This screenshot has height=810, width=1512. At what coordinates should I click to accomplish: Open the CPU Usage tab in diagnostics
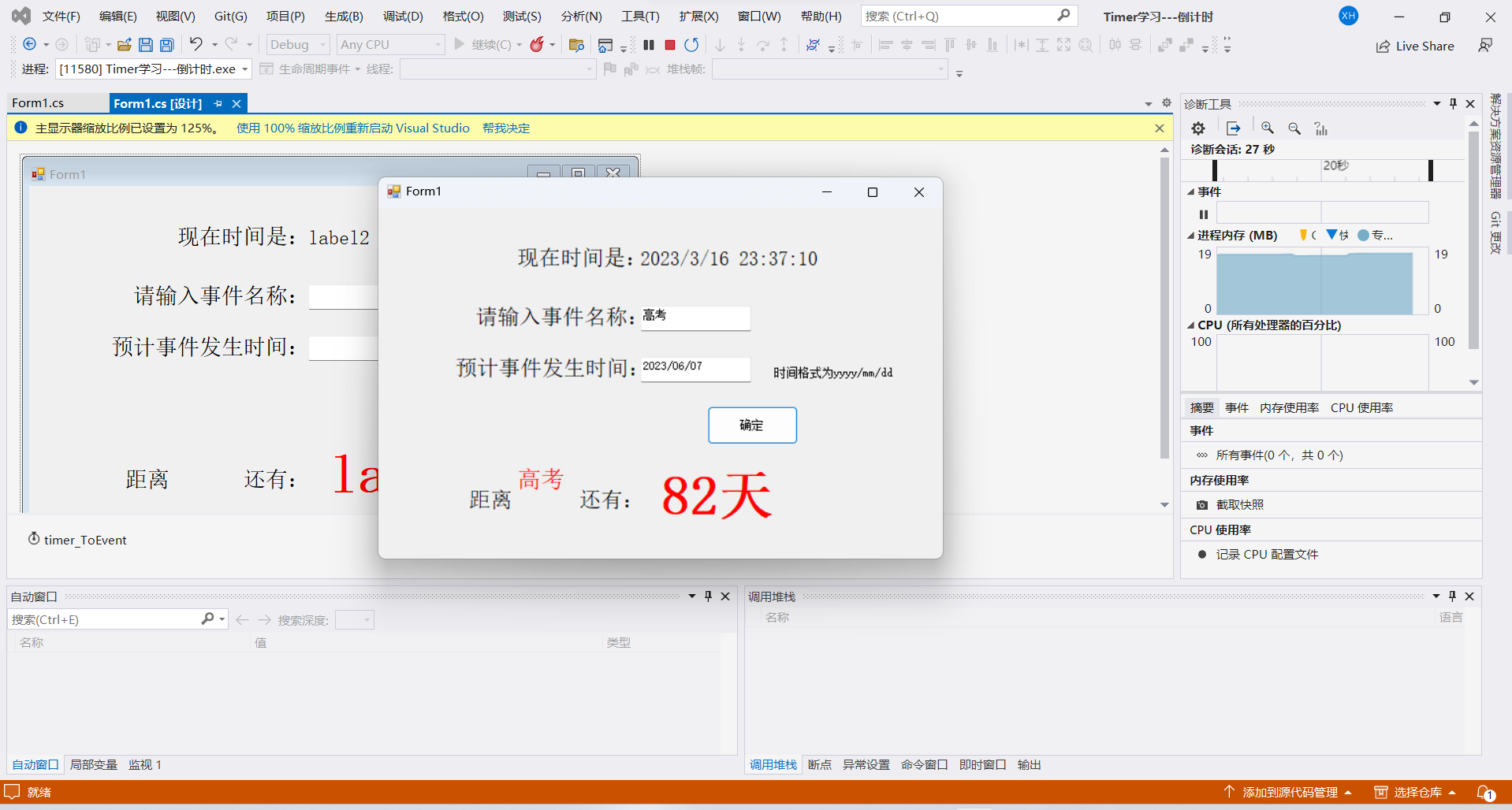point(1361,407)
